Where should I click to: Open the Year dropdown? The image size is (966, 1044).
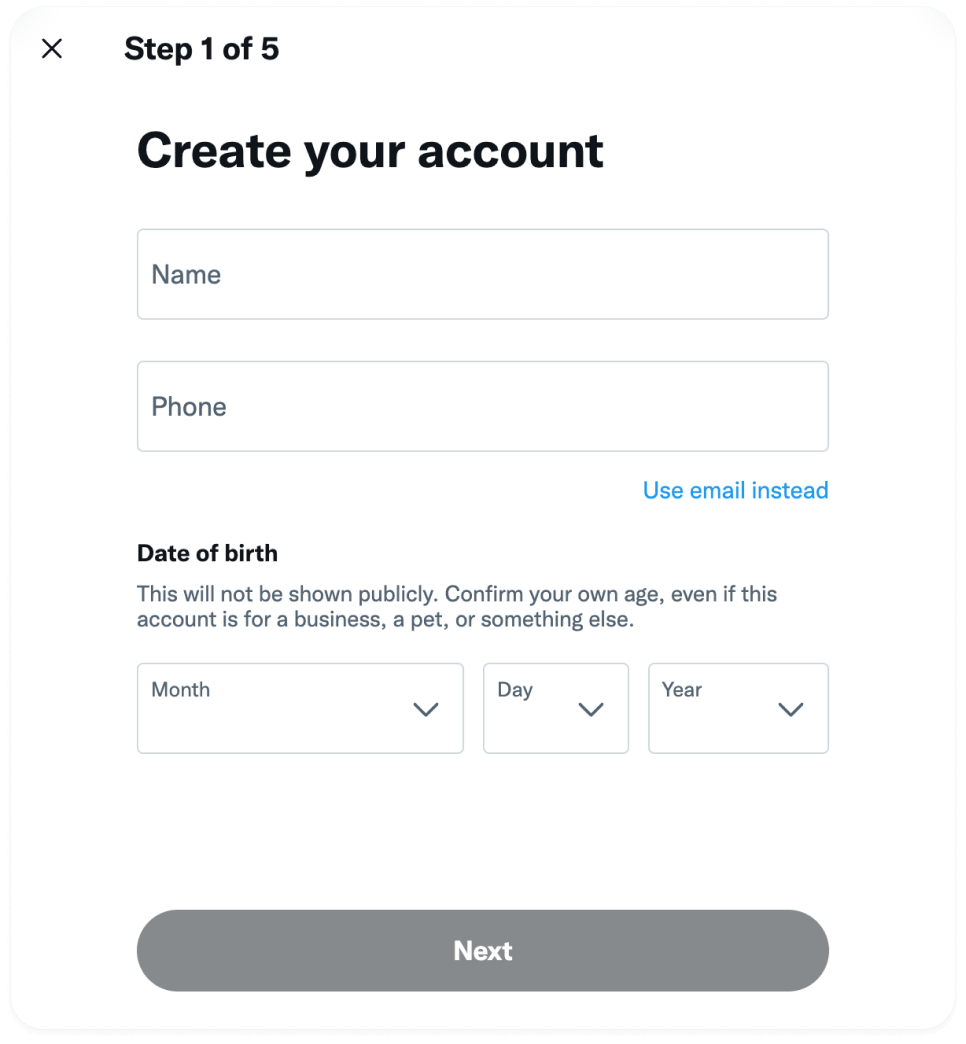click(x=738, y=708)
